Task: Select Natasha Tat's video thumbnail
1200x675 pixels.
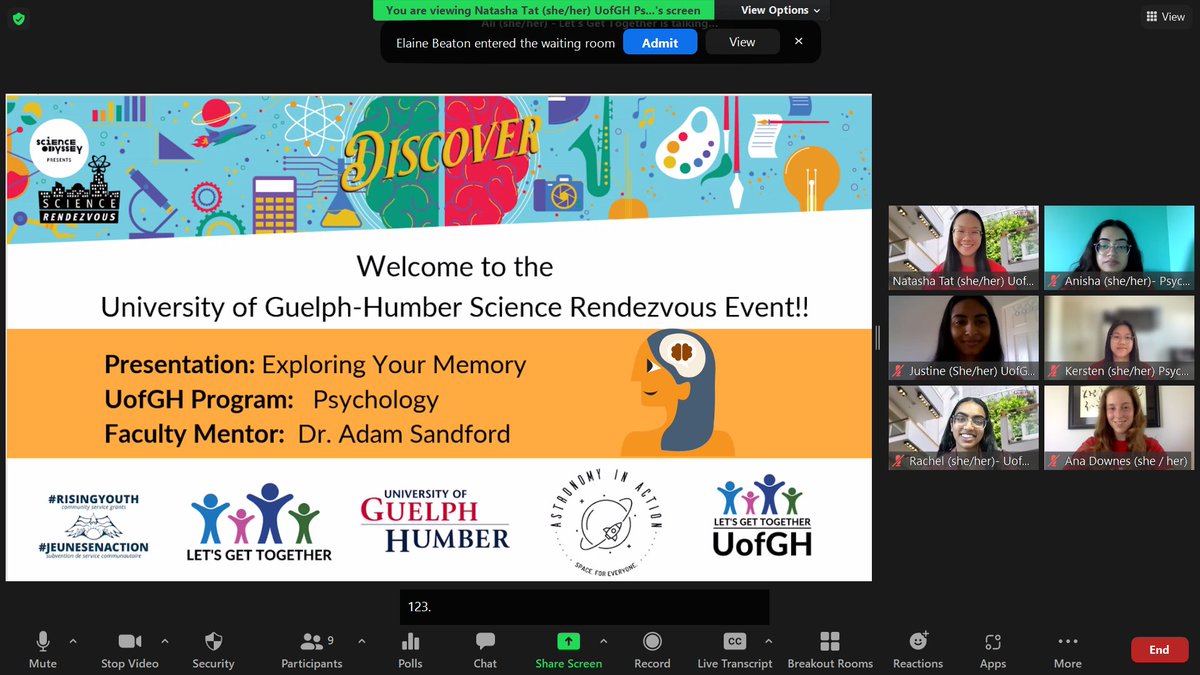Action: tap(963, 246)
